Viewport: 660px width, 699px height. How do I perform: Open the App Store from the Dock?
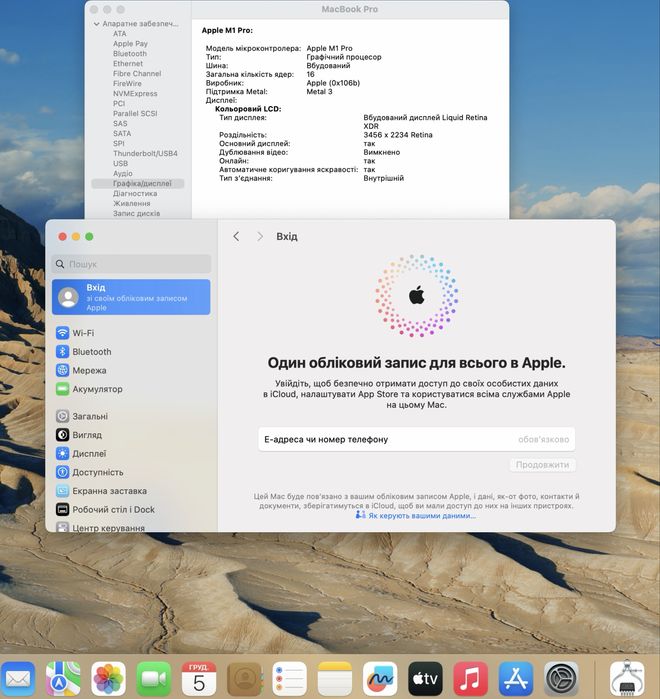[x=516, y=678]
